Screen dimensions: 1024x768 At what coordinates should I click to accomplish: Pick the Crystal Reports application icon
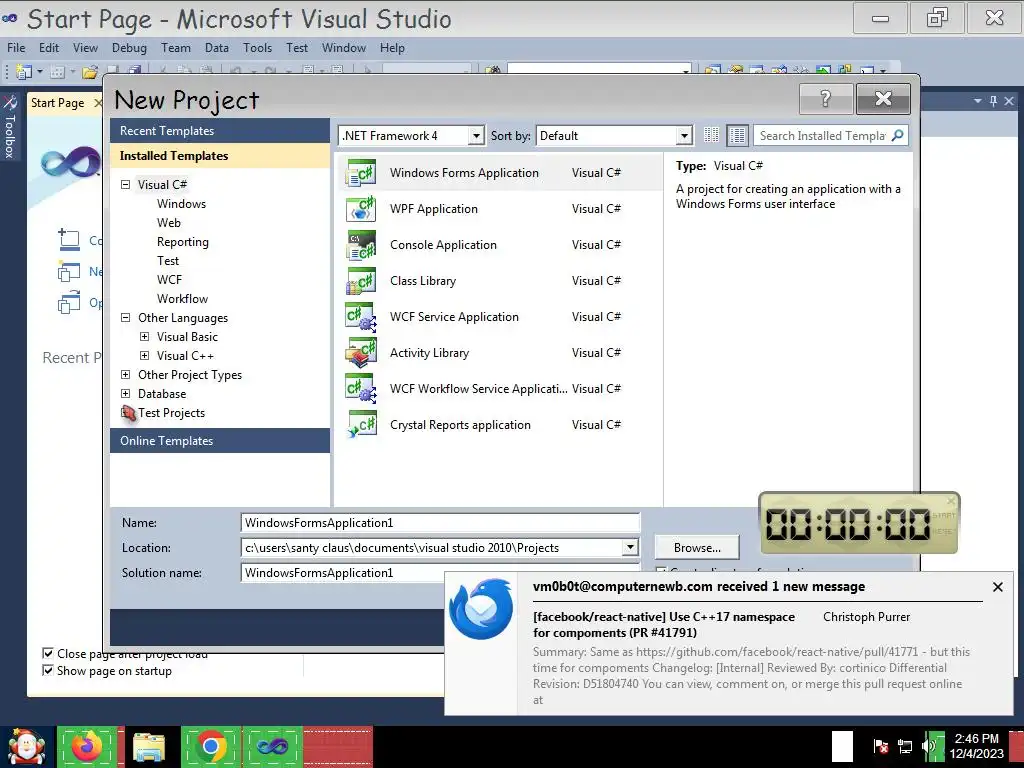[x=361, y=424]
